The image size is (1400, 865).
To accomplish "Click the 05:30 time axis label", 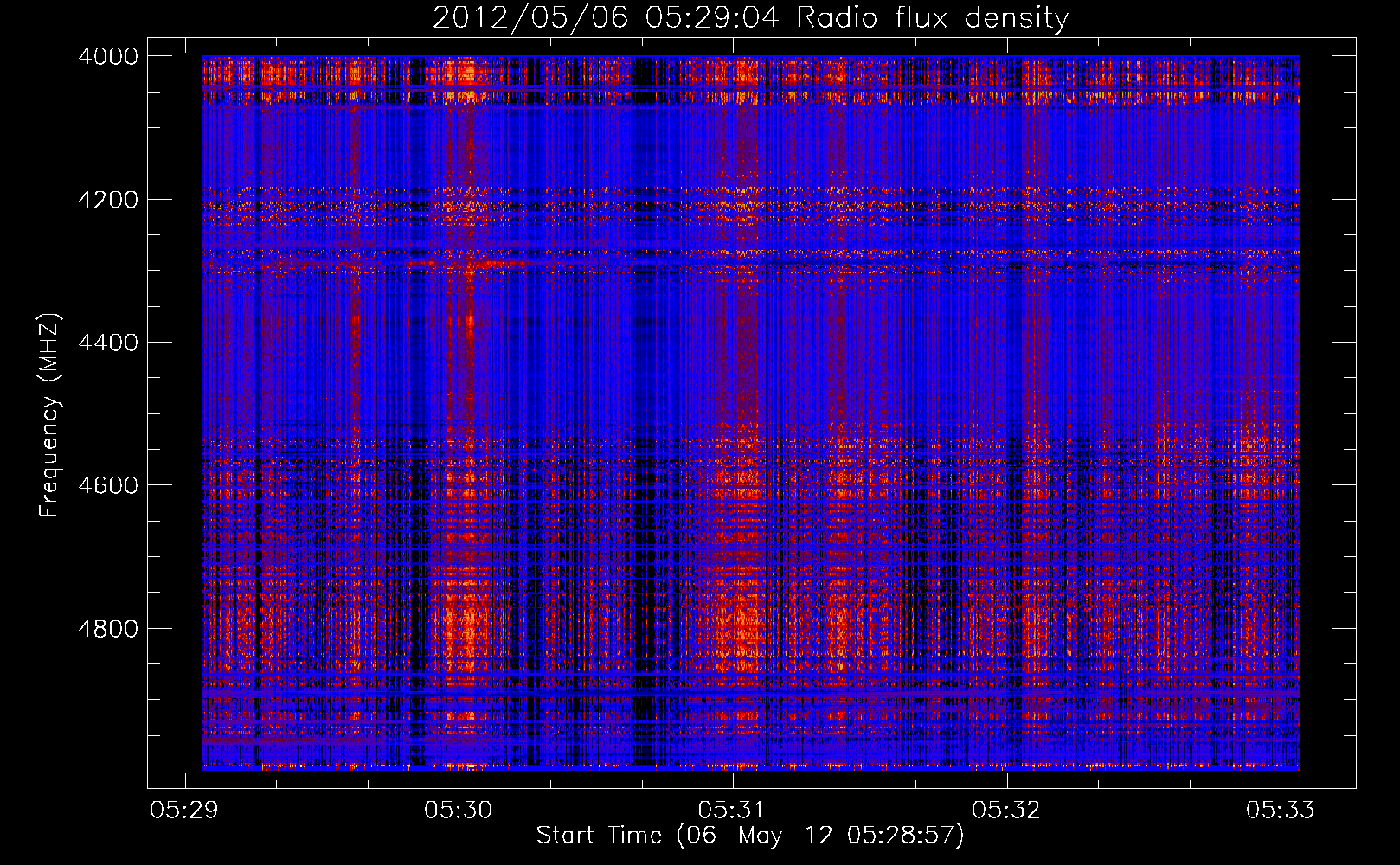I will pos(459,811).
